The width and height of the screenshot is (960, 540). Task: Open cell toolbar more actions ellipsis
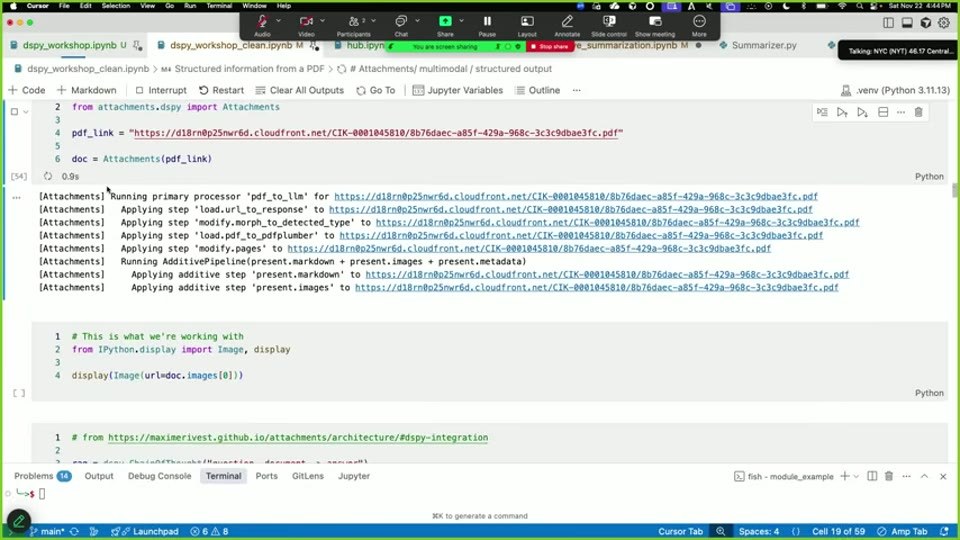(901, 112)
